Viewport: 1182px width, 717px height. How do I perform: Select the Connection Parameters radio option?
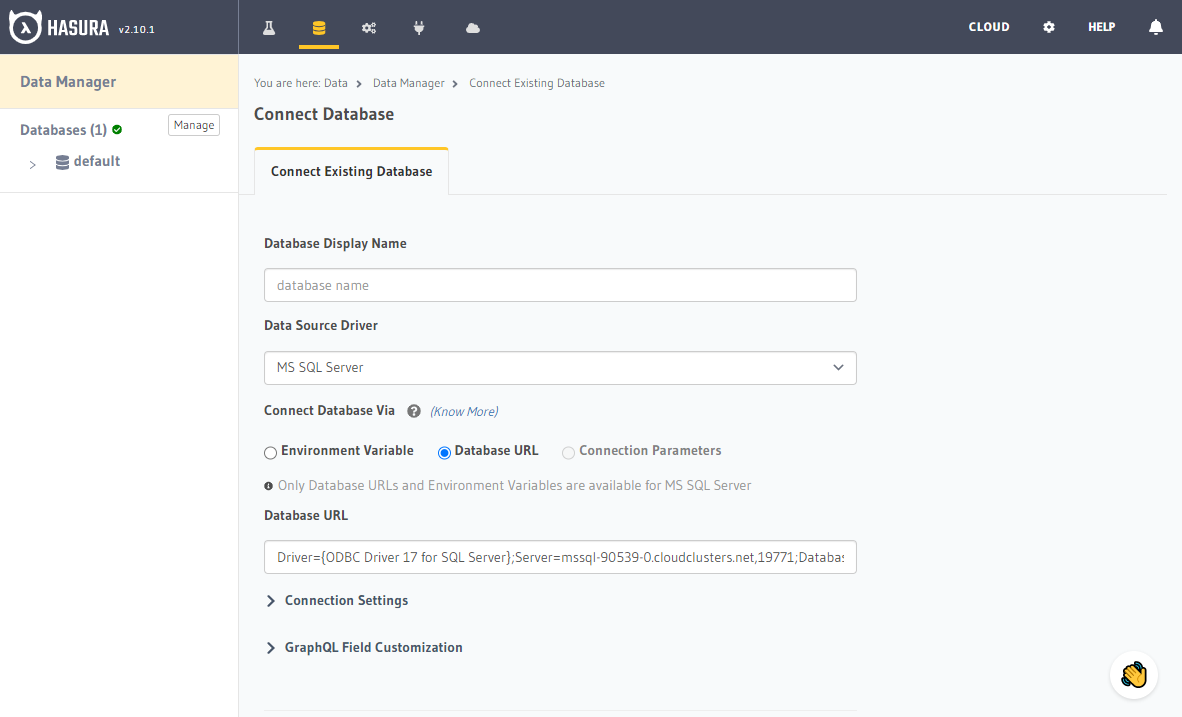[569, 452]
